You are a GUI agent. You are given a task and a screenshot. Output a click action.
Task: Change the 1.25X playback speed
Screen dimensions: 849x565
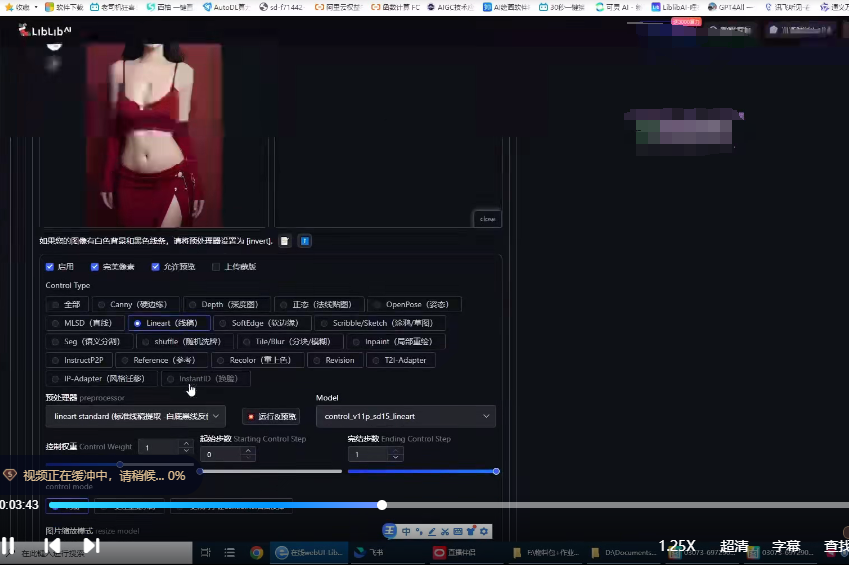point(677,545)
